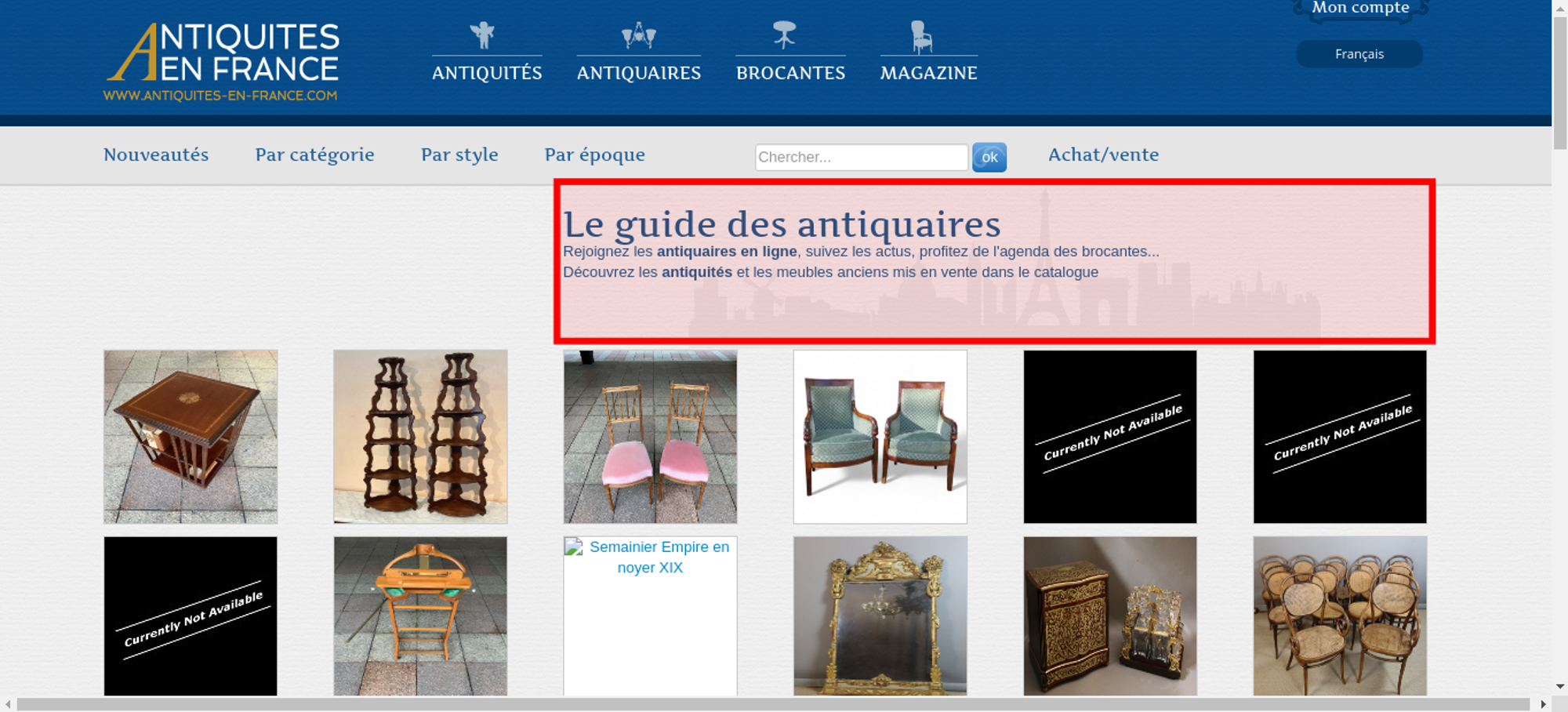Open the Mon compte menu

point(1360,9)
